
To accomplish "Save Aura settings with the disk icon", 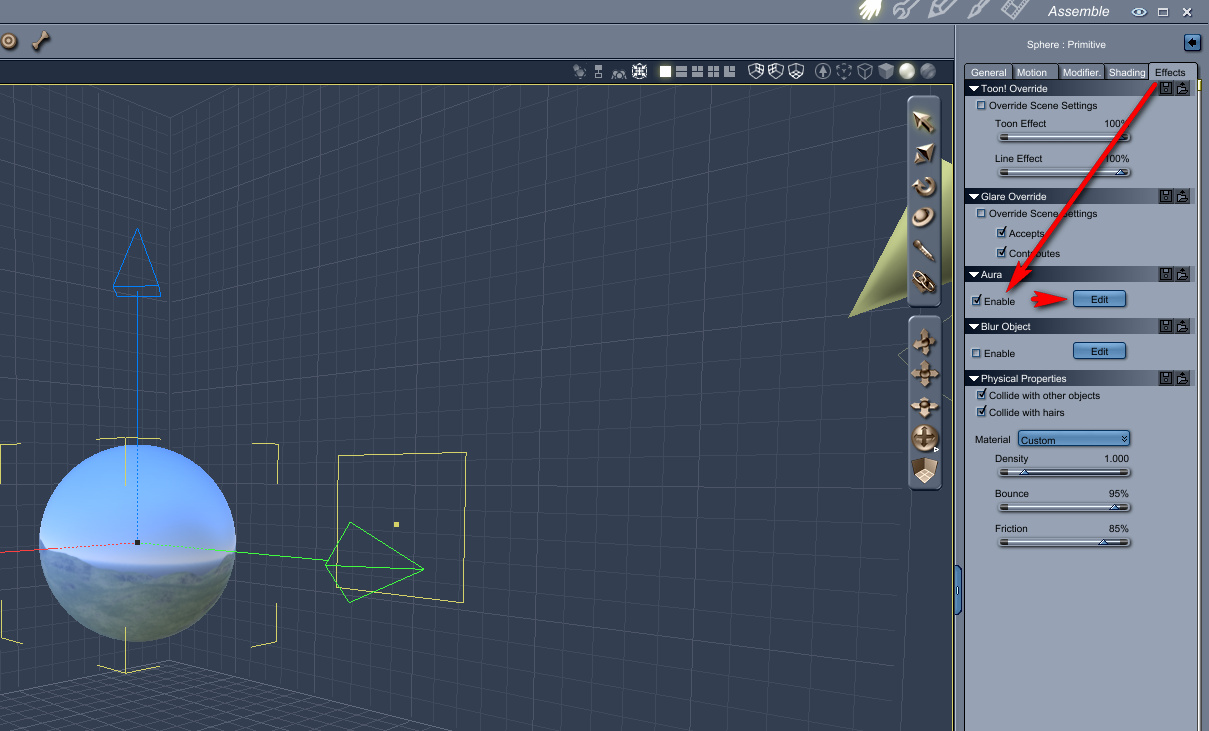I will (1165, 274).
